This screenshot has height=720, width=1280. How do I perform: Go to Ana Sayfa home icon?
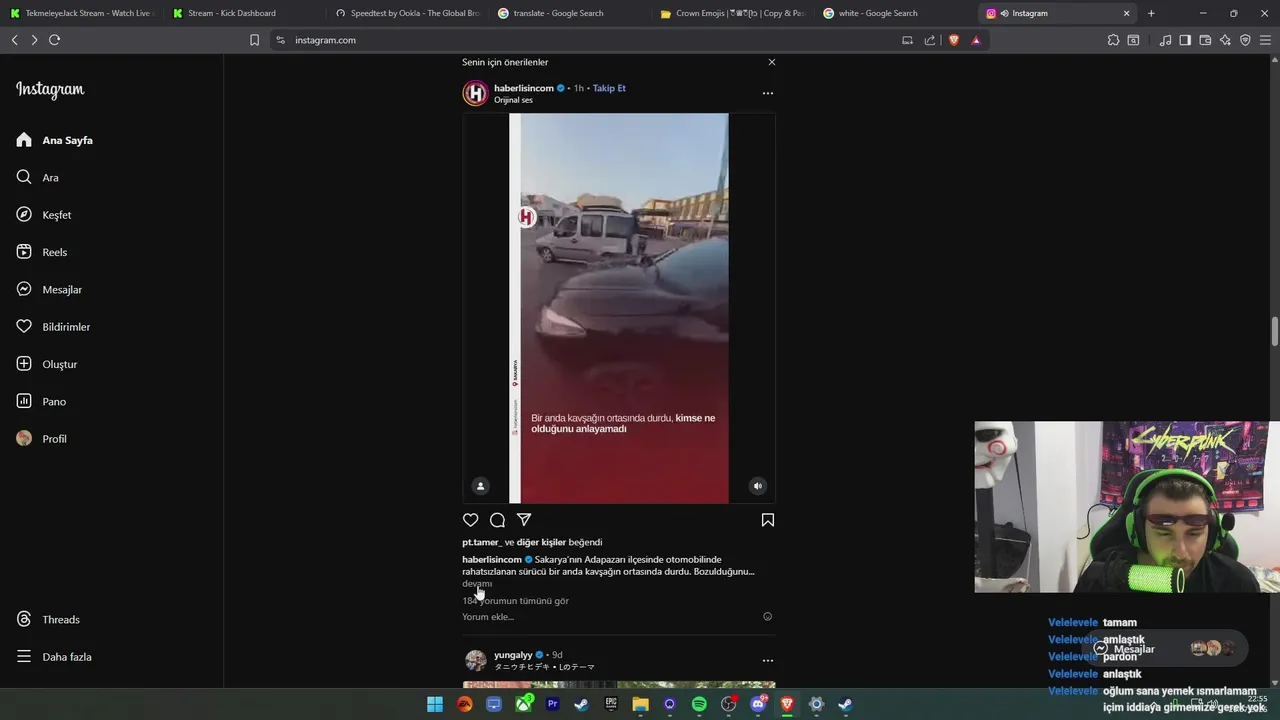coord(24,140)
